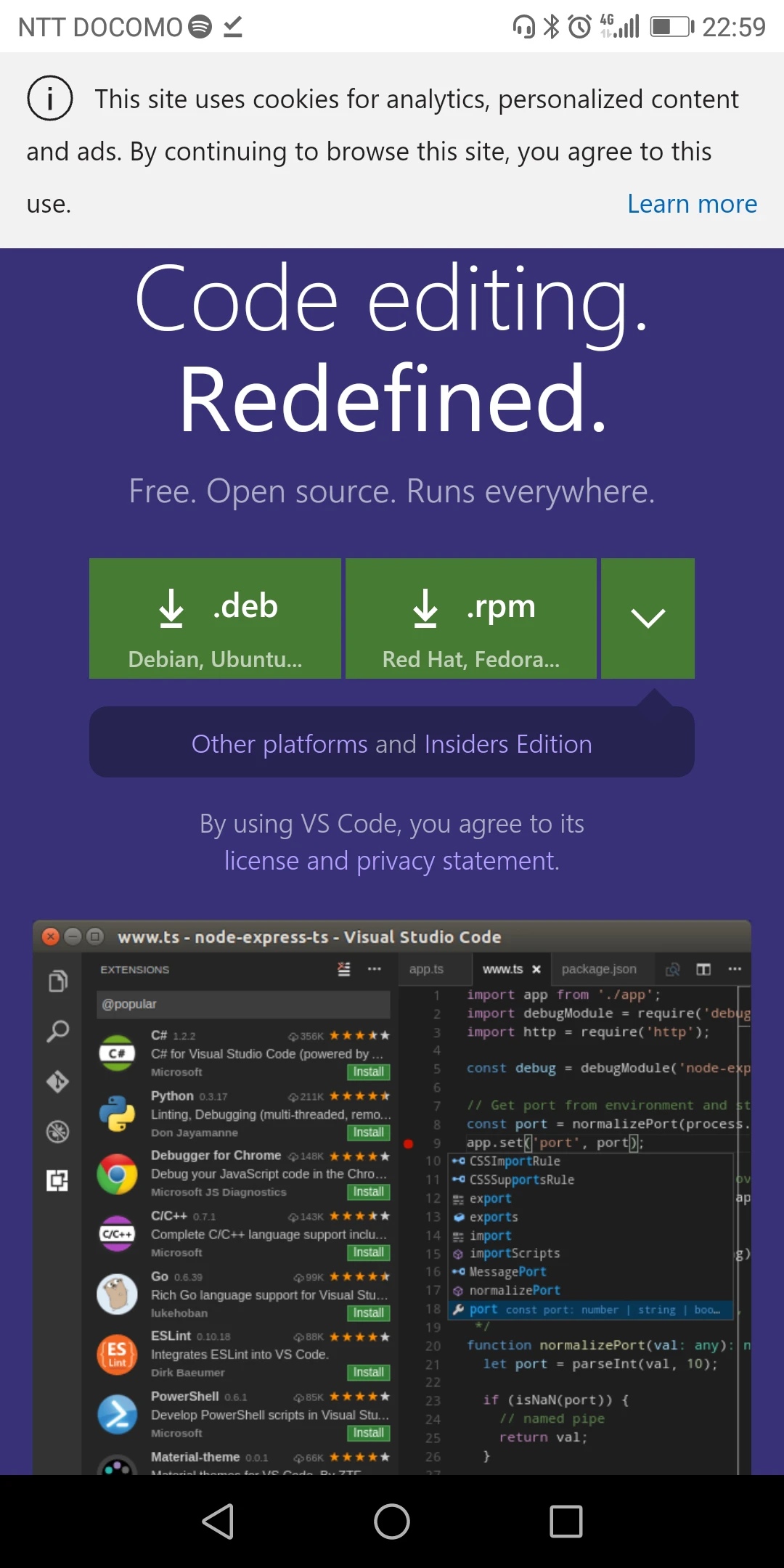Image resolution: width=784 pixels, height=1568 pixels.
Task: Click the Spotify icon in status bar
Action: point(200,27)
